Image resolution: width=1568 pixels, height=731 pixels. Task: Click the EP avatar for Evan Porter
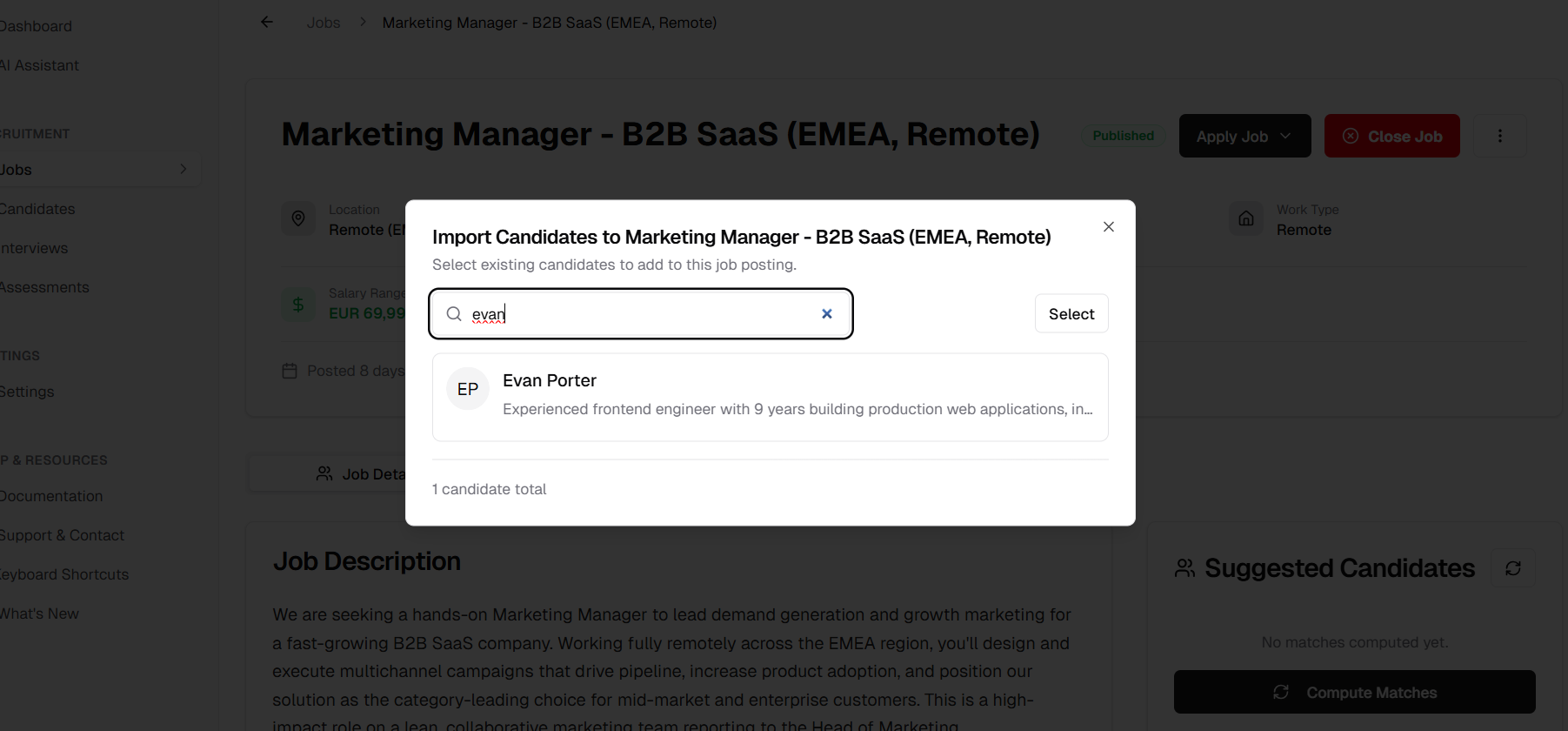pyautogui.click(x=468, y=389)
